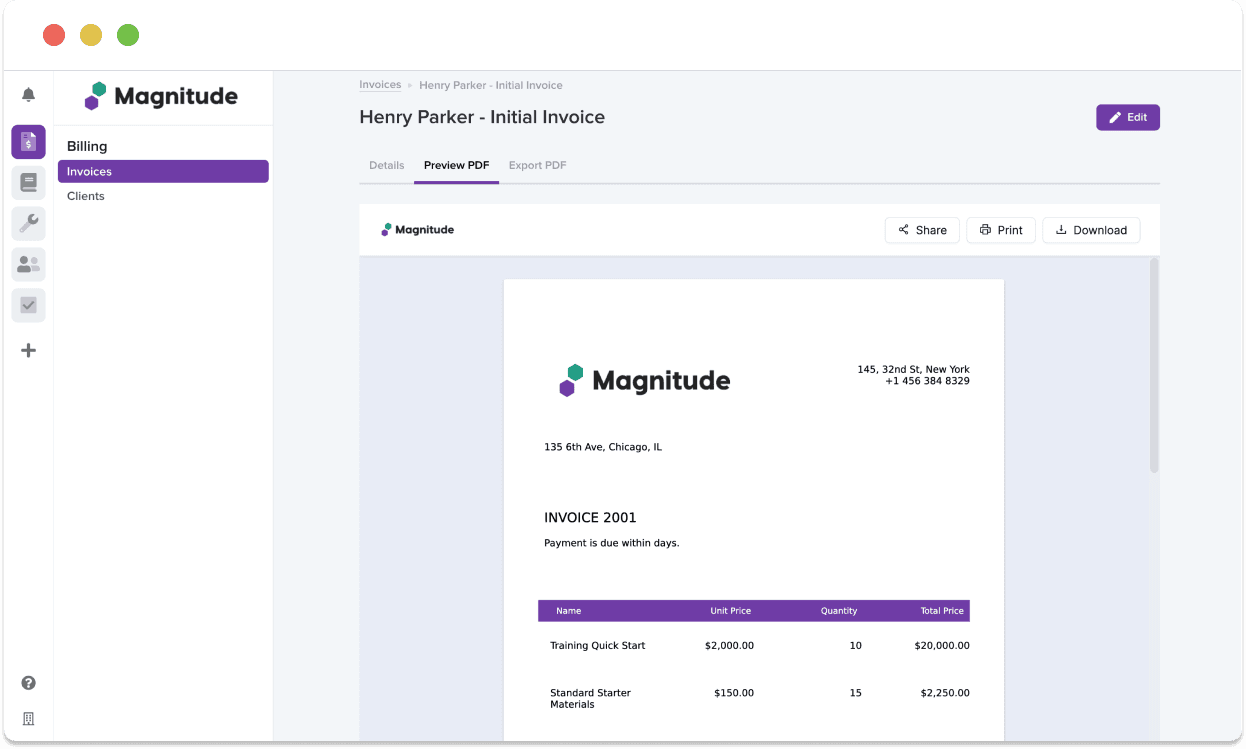Open the book icon in sidebar
The height and width of the screenshot is (749, 1246).
pos(28,183)
